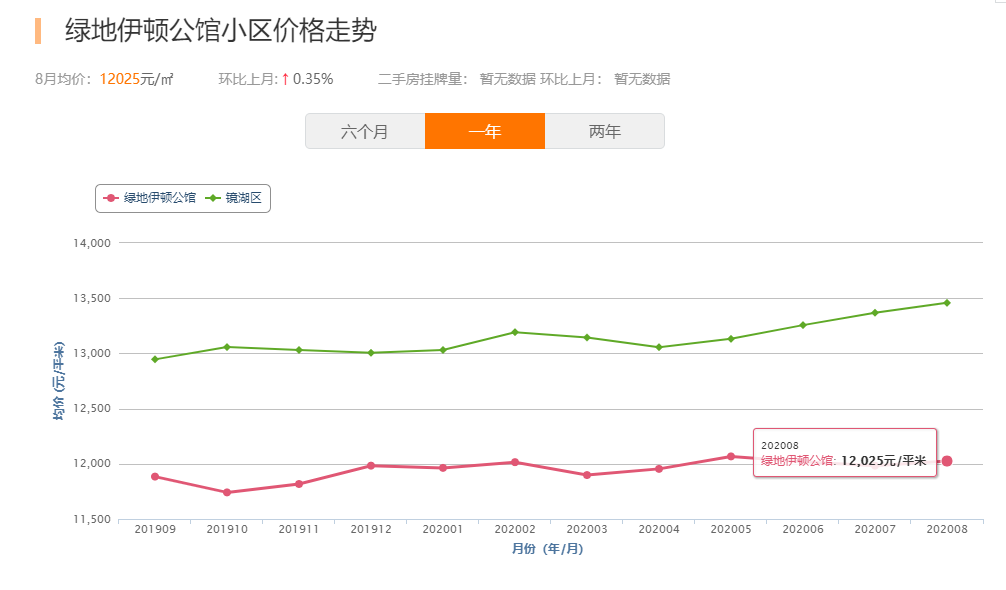Click the red data point at 201912
This screenshot has height=590, width=1006.
coord(370,465)
